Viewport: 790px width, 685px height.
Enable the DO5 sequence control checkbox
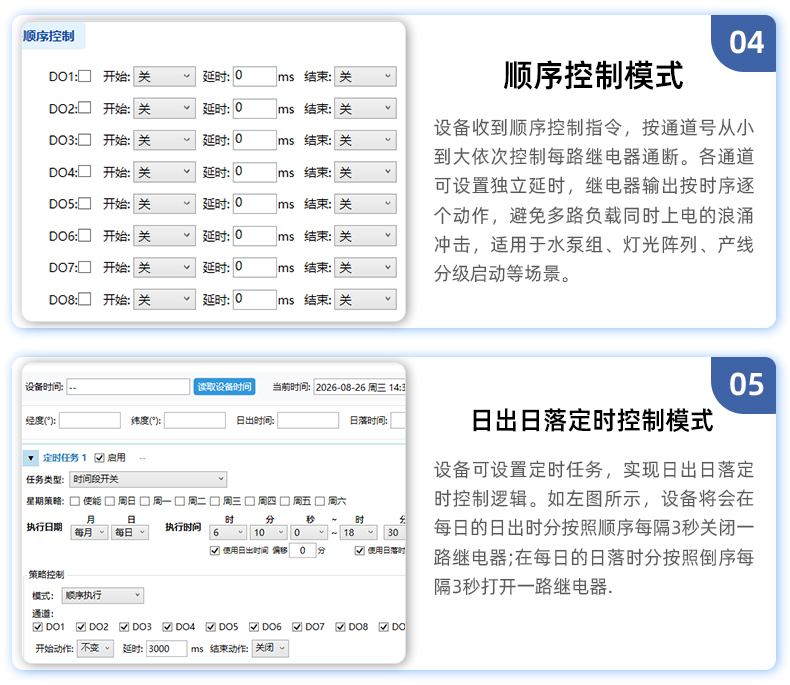click(85, 203)
